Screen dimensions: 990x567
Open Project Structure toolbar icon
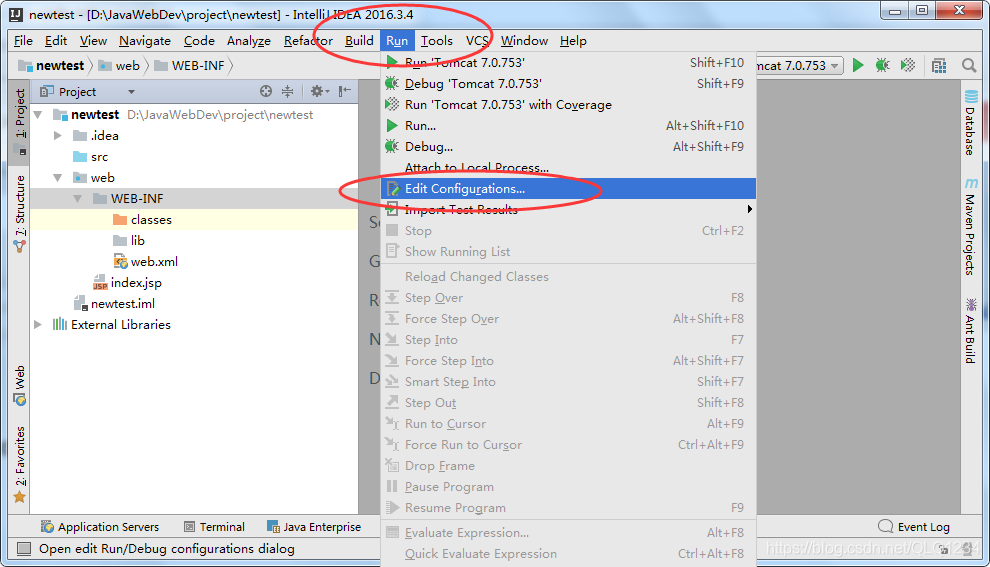coord(939,66)
